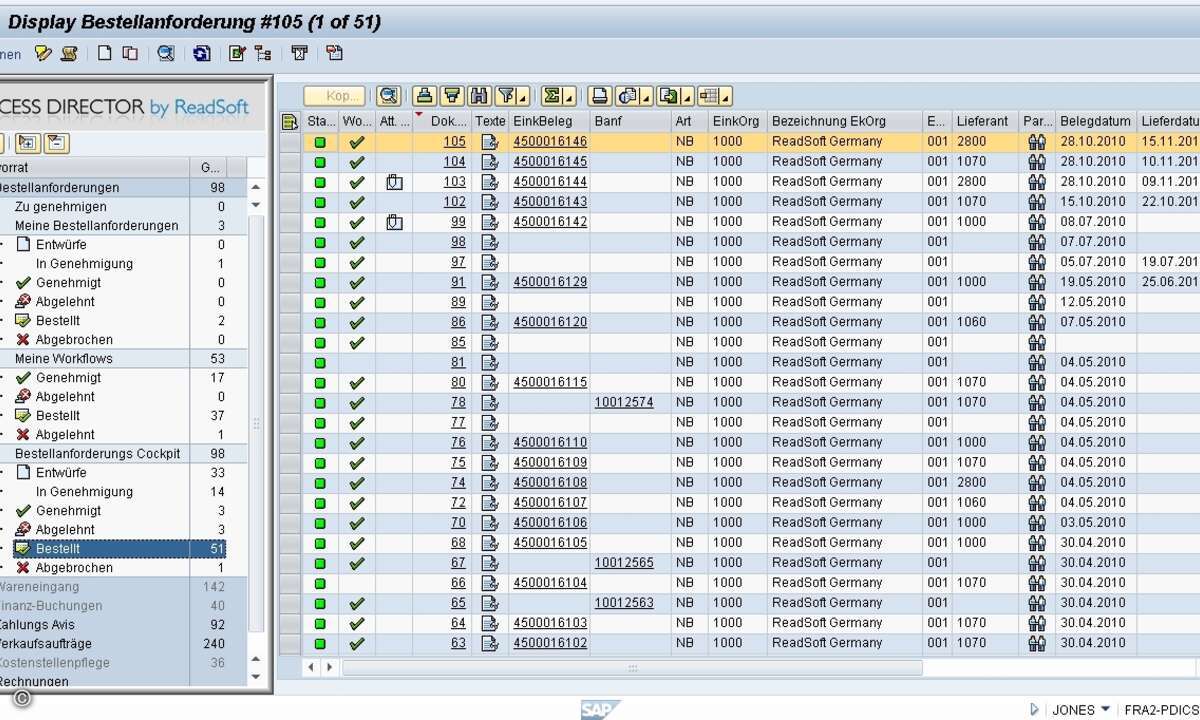1200x720 pixels.
Task: Open the attachment icon for document 103
Action: [x=394, y=182]
